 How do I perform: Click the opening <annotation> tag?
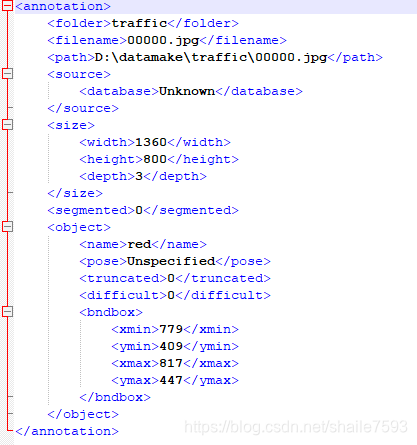pos(63,6)
